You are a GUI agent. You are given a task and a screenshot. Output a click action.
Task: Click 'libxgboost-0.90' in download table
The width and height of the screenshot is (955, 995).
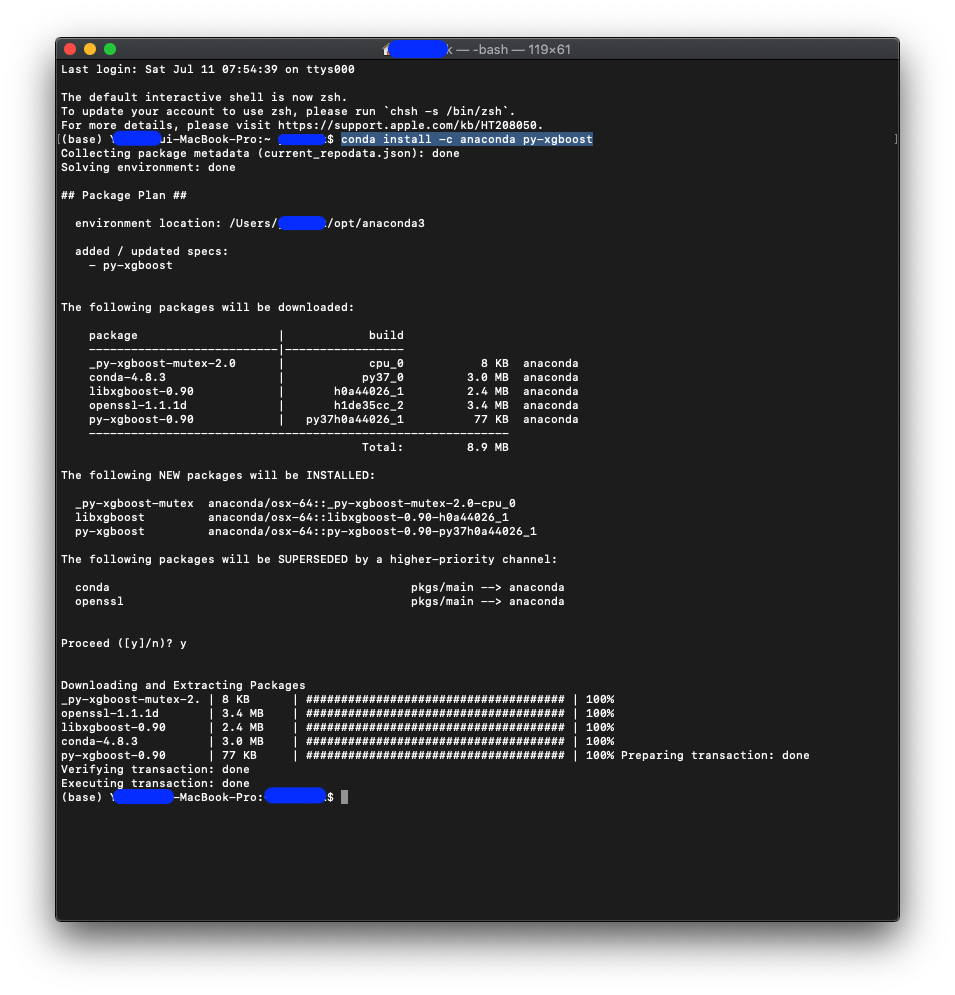(x=142, y=391)
